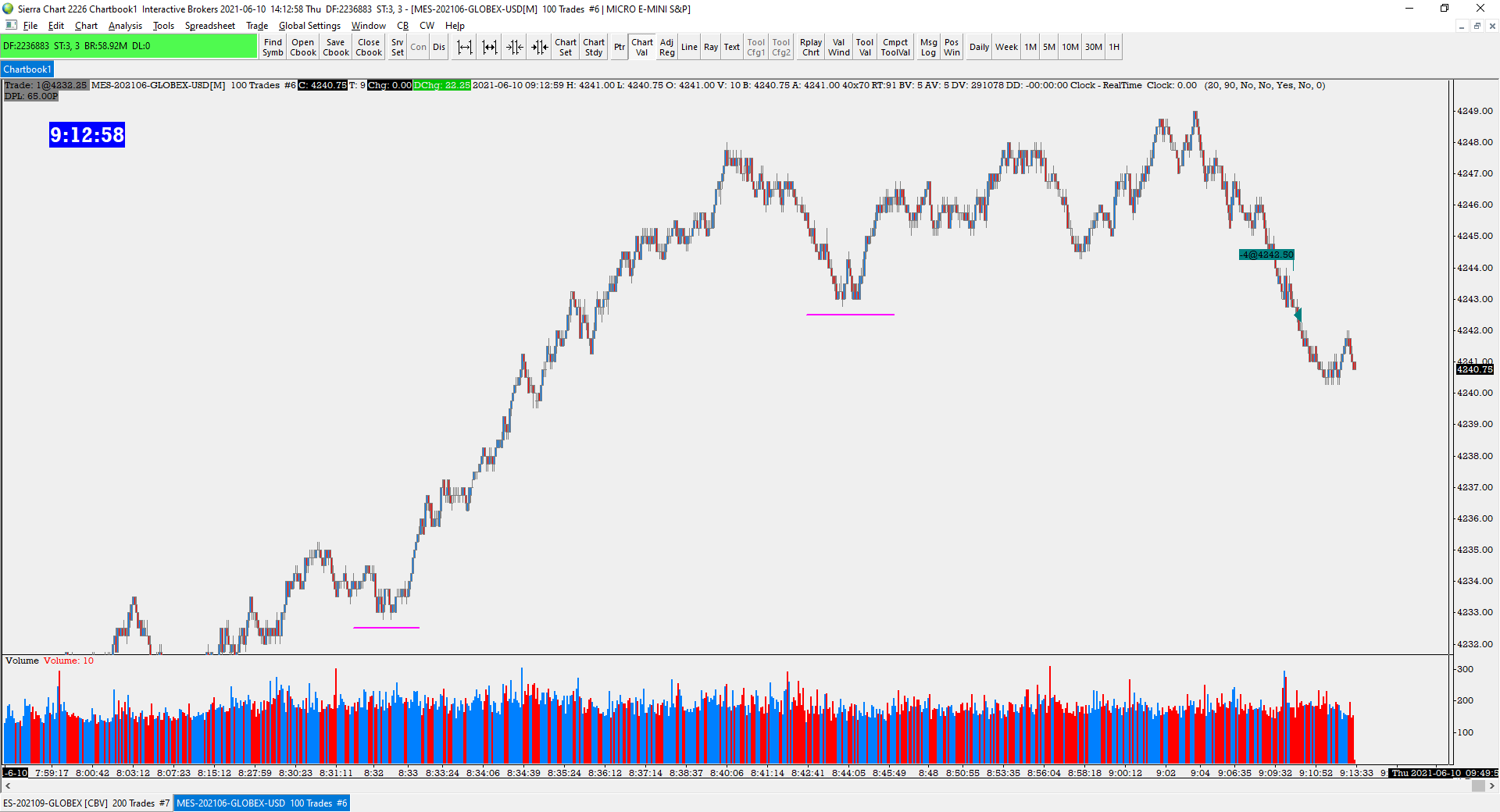Click the green DF status bar
Viewport: 1500px width, 812px height.
(x=129, y=46)
